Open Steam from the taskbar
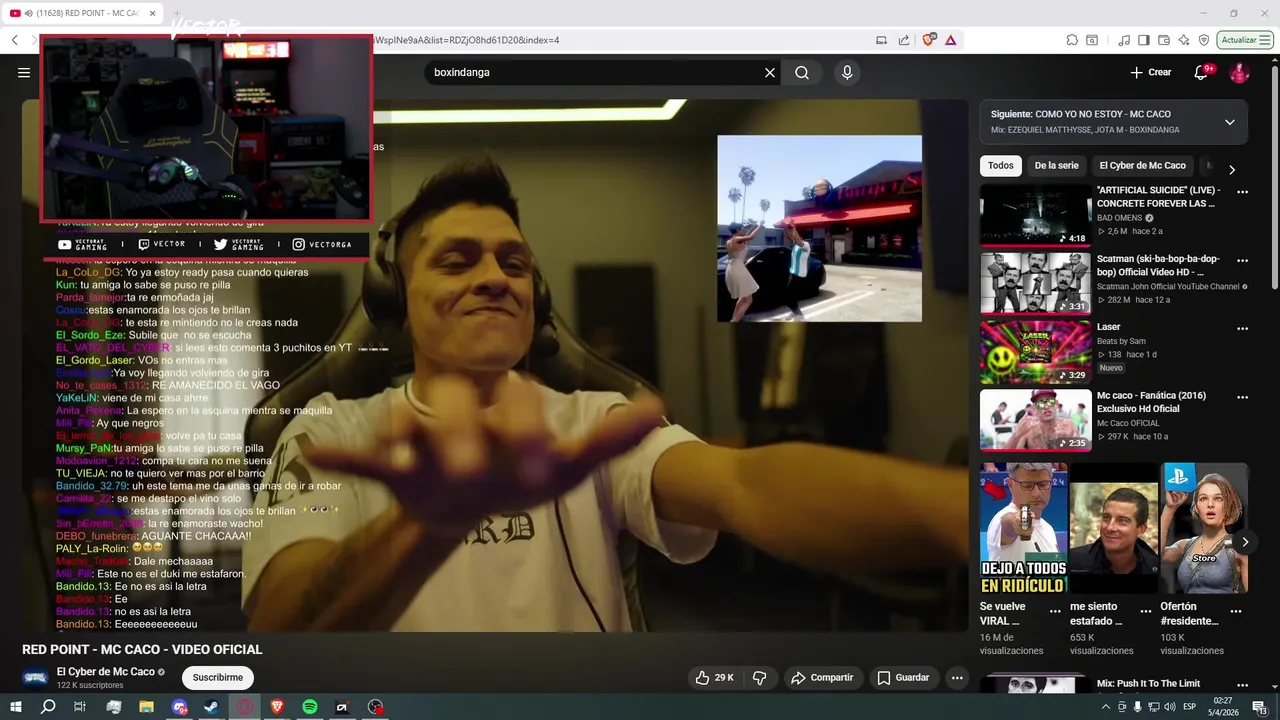1280x720 pixels. pyautogui.click(x=211, y=706)
